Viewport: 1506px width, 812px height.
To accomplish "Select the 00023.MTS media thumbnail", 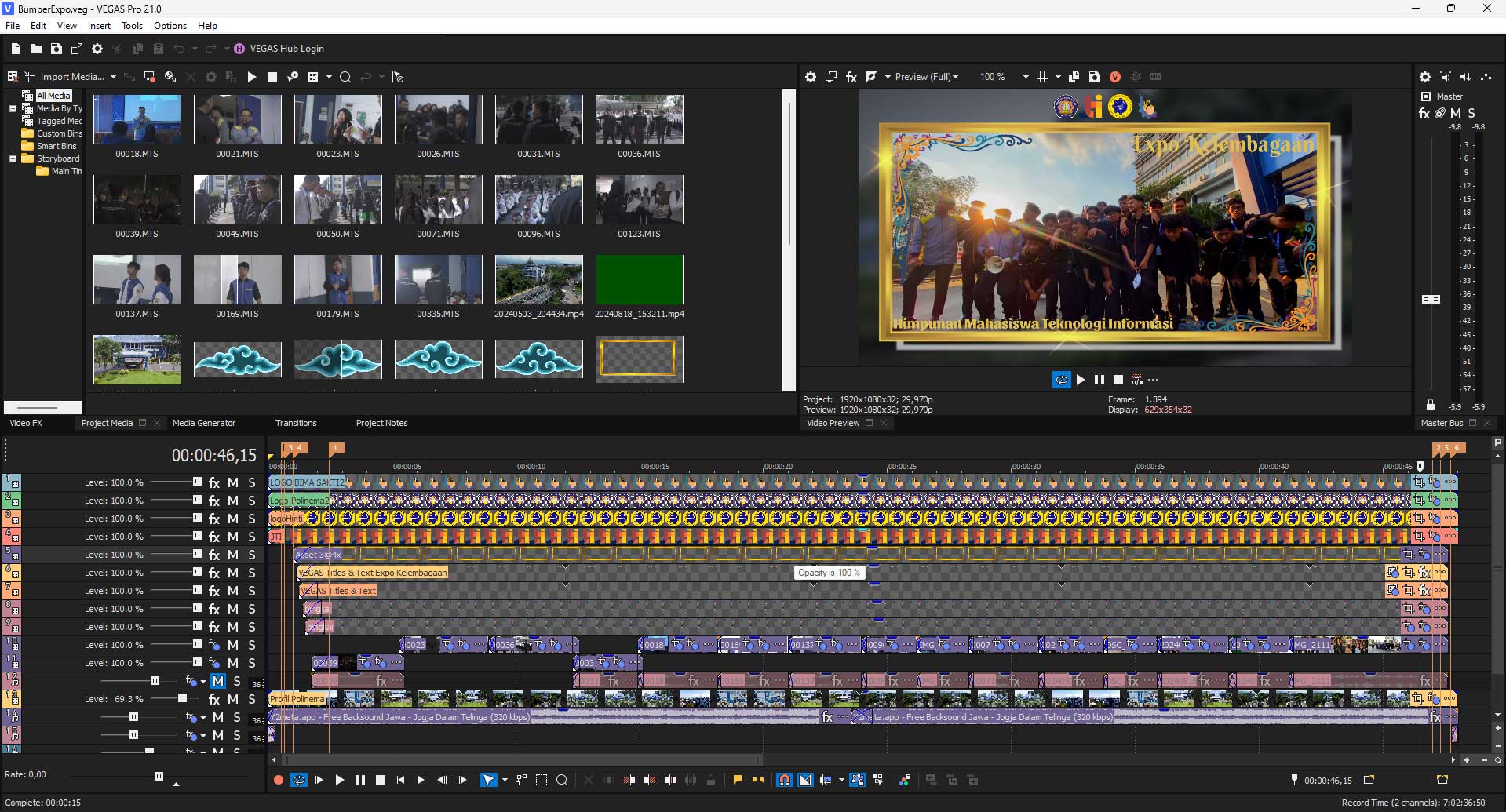I will pos(337,119).
